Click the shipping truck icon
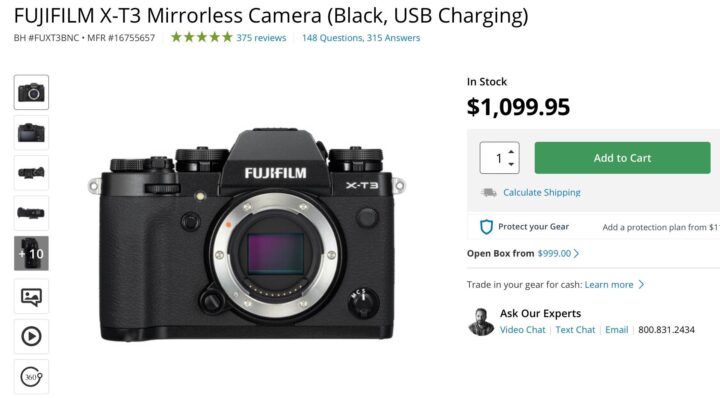The height and width of the screenshot is (398, 720). [489, 192]
